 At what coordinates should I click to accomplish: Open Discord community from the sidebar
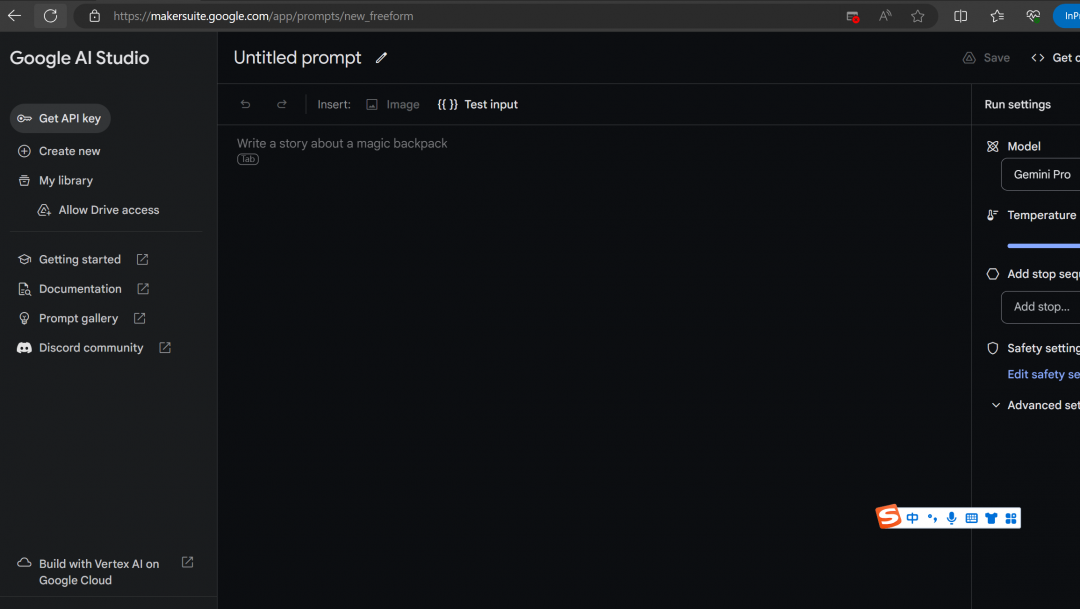point(91,348)
